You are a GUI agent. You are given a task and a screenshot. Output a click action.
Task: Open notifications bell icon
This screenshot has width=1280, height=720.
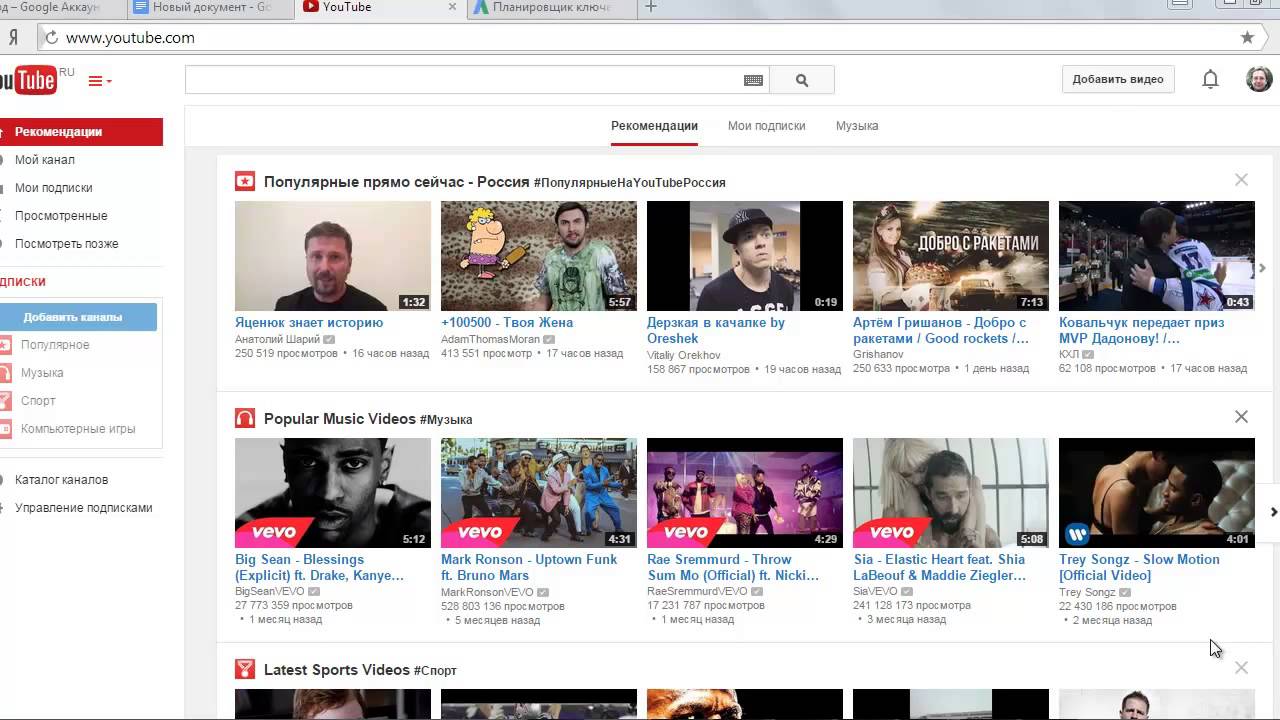coord(1210,79)
